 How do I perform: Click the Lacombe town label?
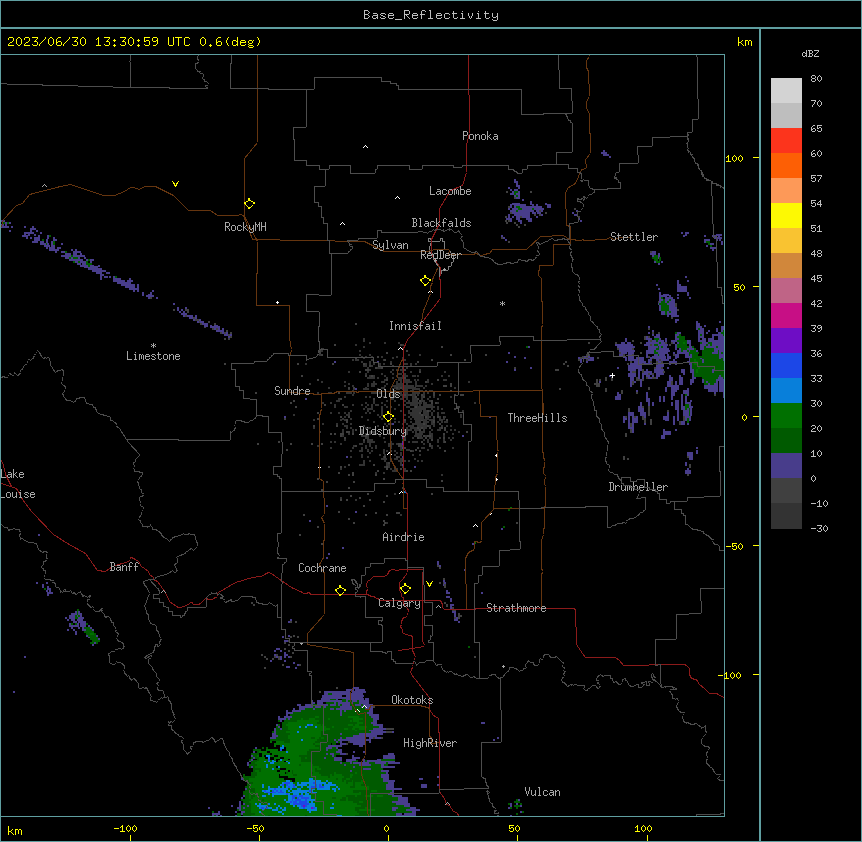pos(450,191)
